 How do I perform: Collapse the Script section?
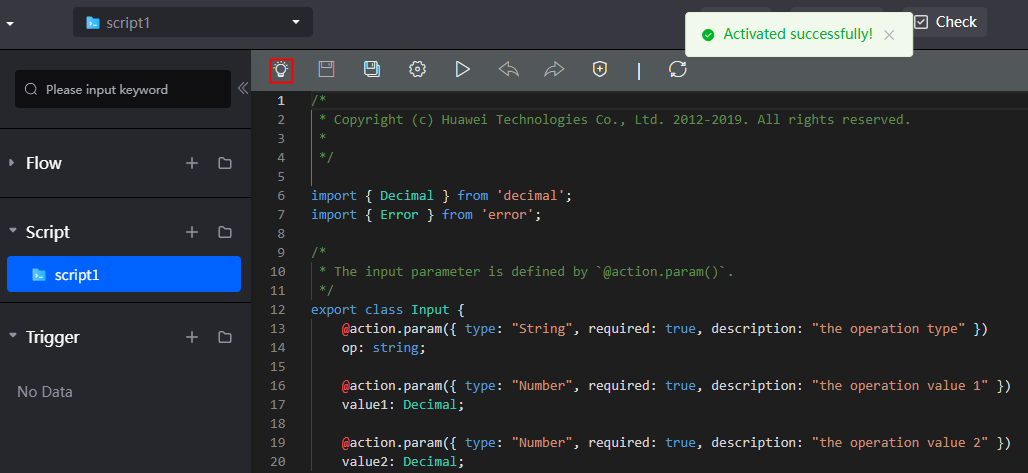pos(12,232)
